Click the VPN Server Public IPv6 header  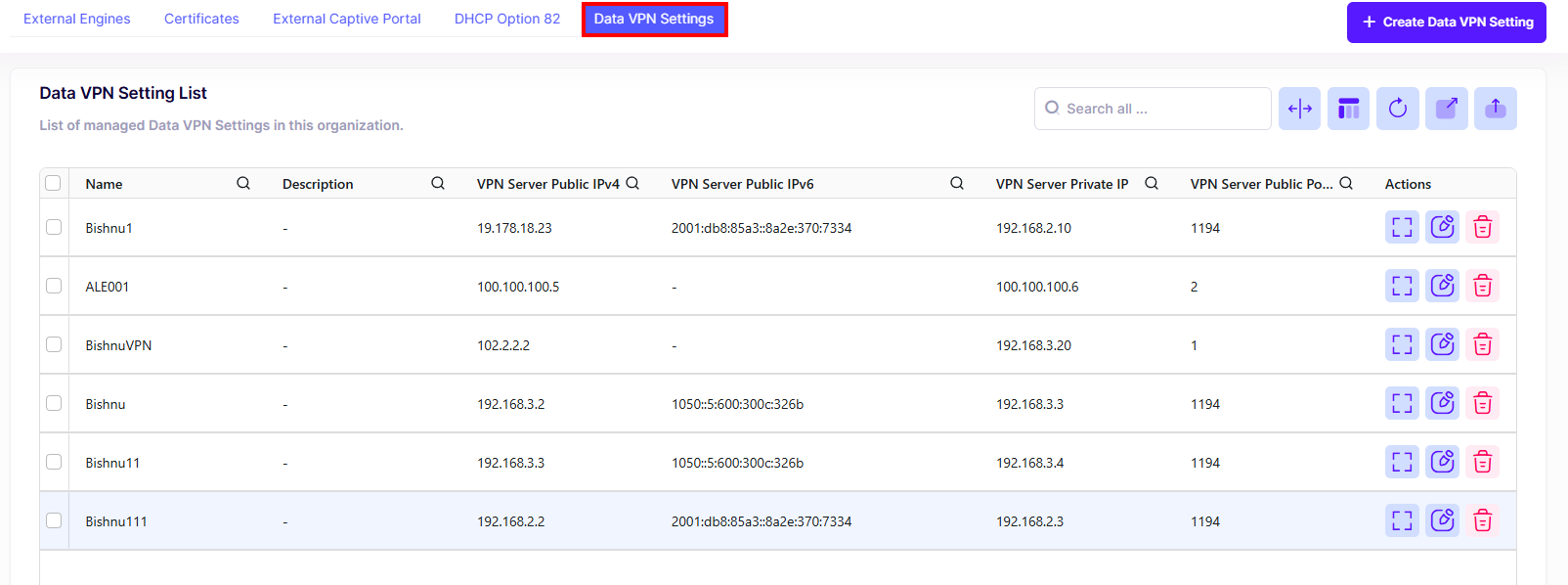(x=742, y=184)
